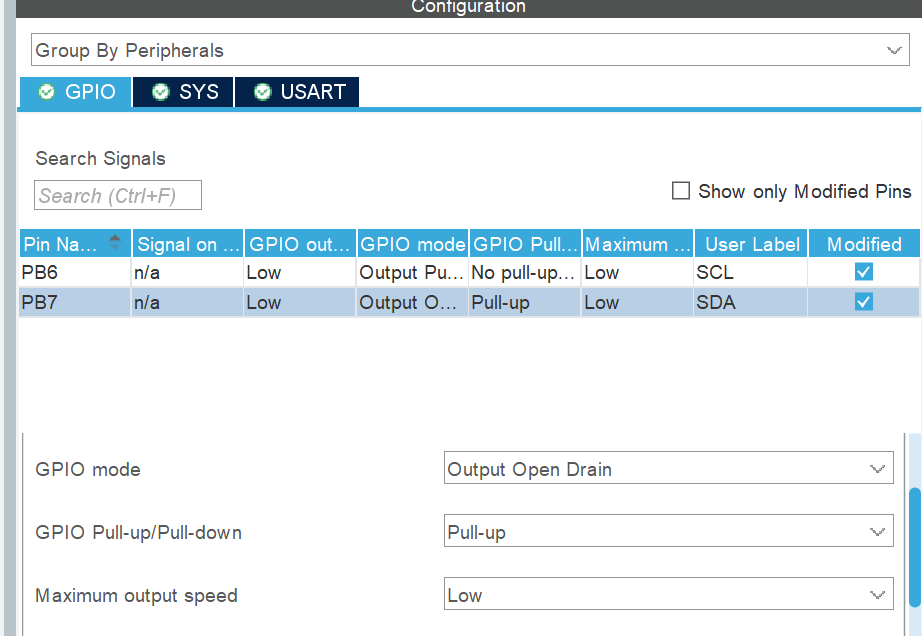The width and height of the screenshot is (922, 636).
Task: Switch to the USART tab
Action: 298,92
